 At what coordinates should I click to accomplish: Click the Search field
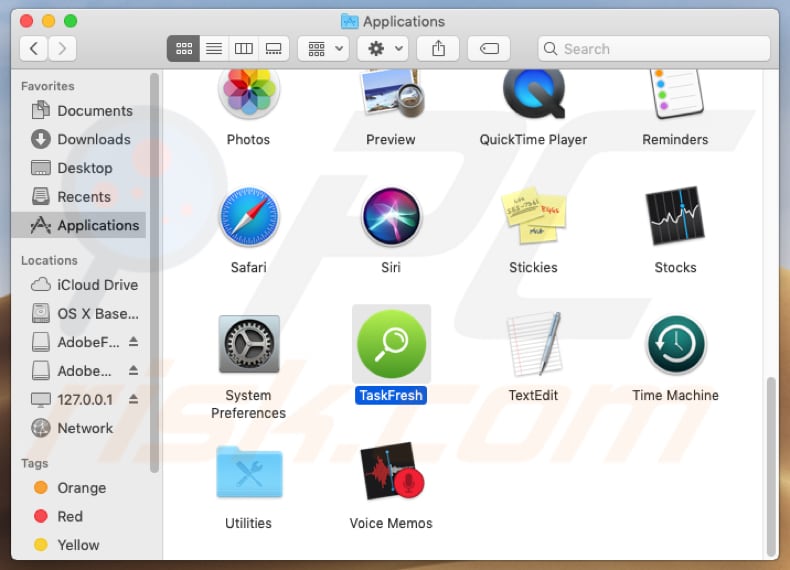point(654,49)
